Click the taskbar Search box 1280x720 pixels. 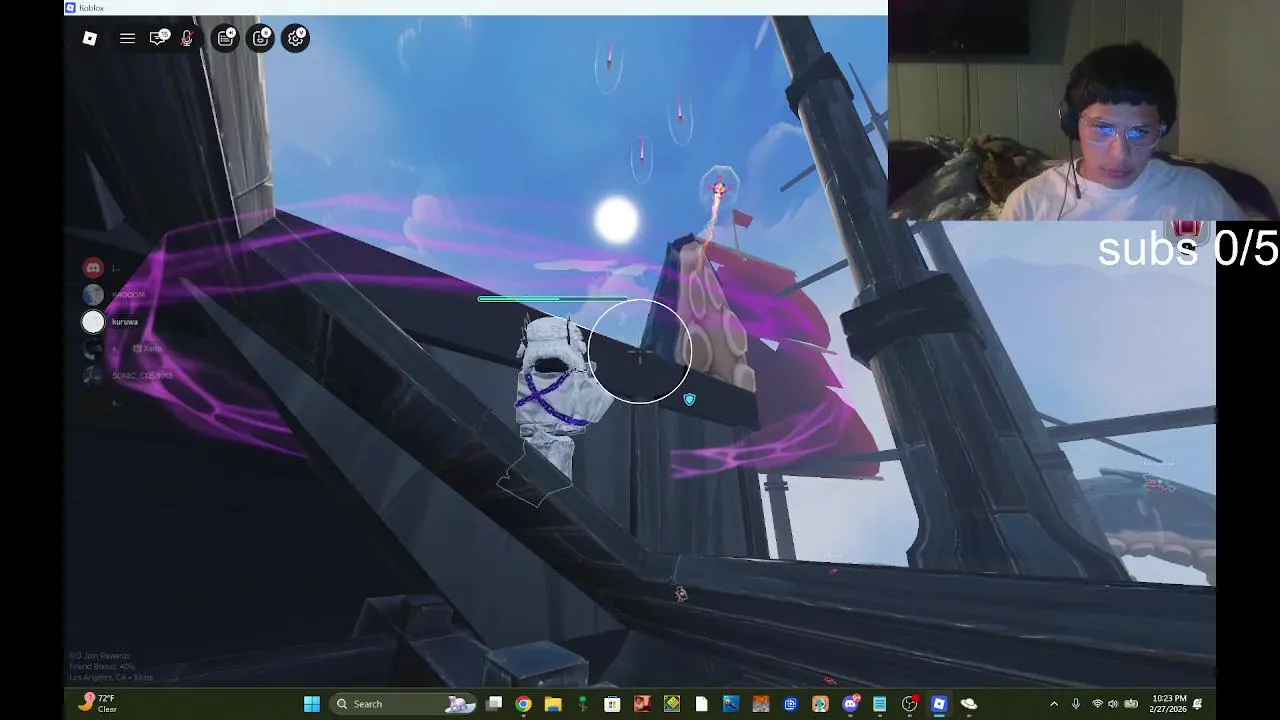(403, 704)
